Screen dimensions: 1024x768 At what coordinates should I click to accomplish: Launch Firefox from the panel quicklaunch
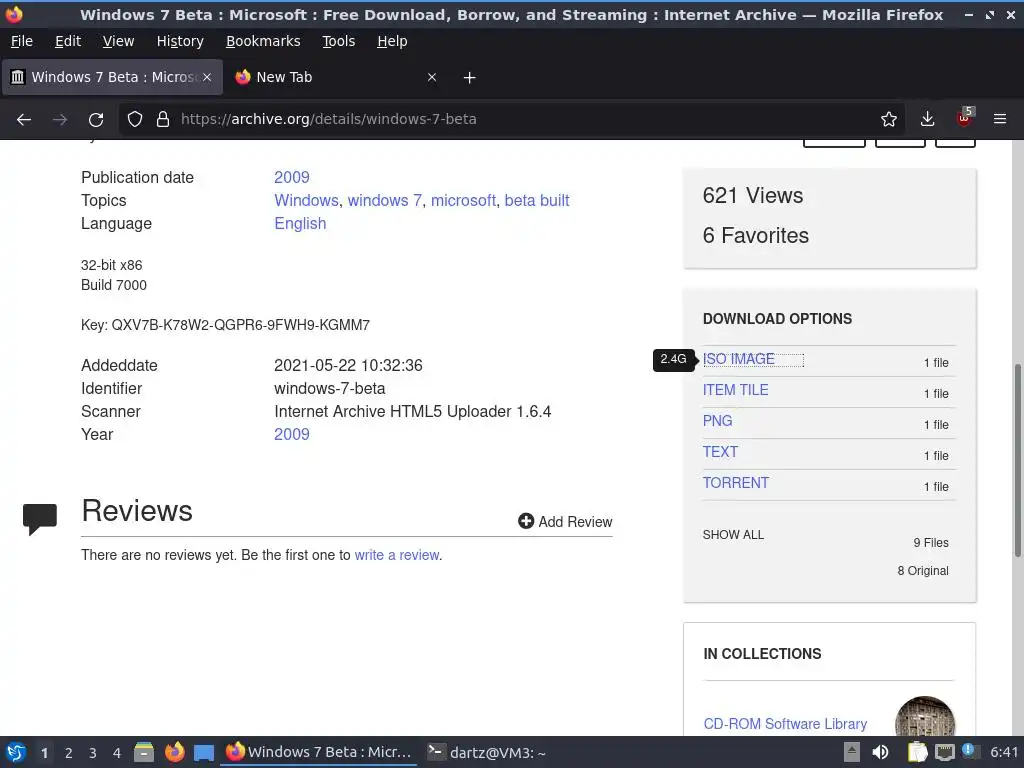(x=174, y=752)
